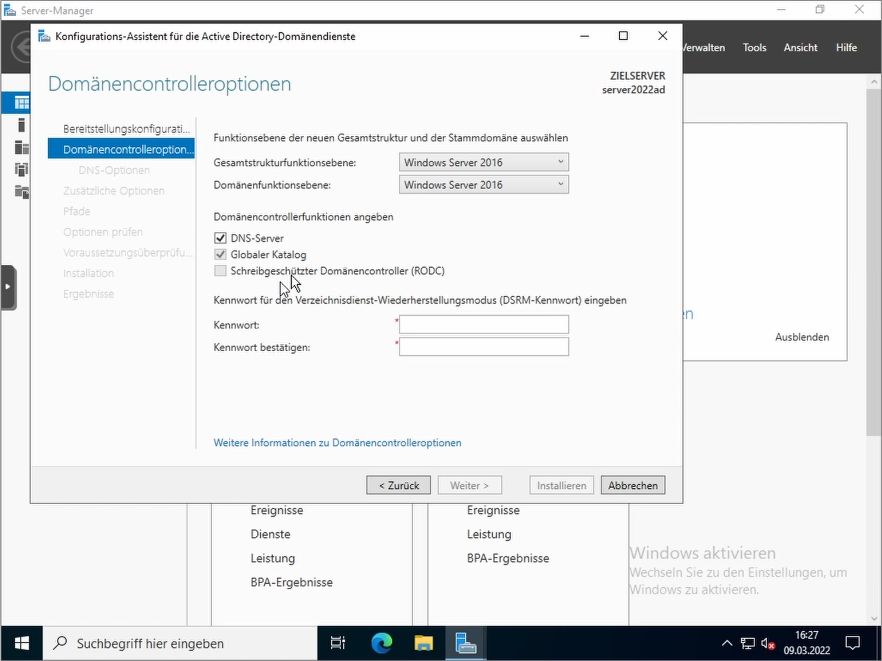
Task: Click the taskbar search box
Action: 180,643
